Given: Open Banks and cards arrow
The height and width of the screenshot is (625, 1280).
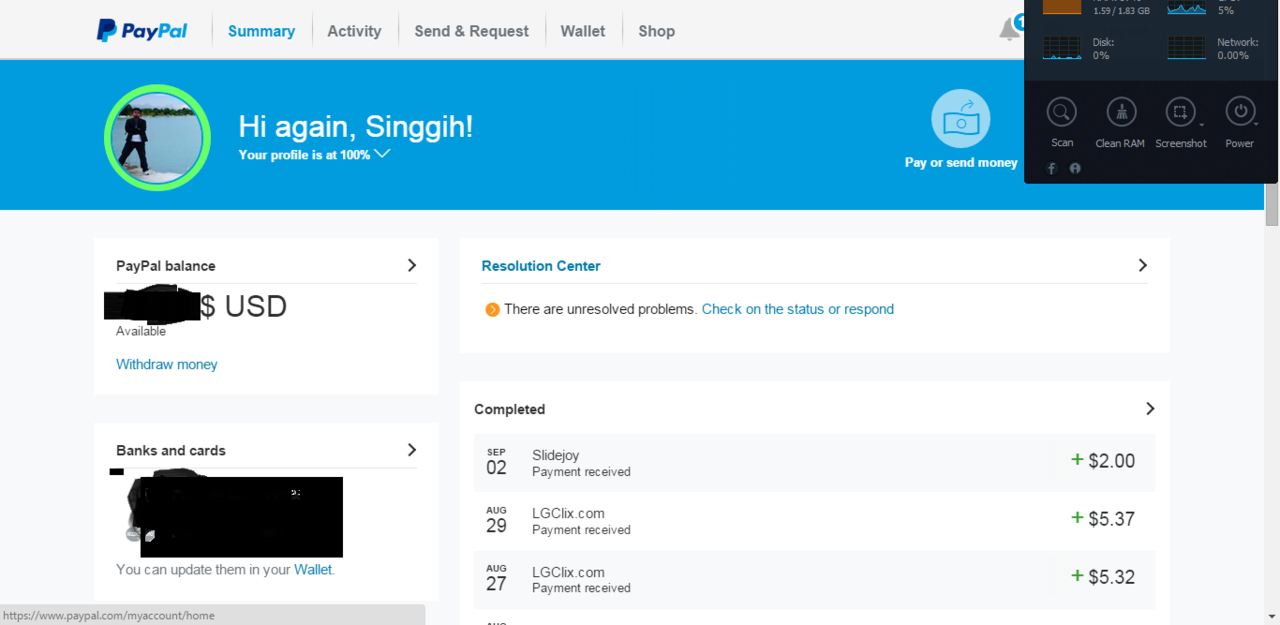Looking at the screenshot, I should click(x=411, y=450).
